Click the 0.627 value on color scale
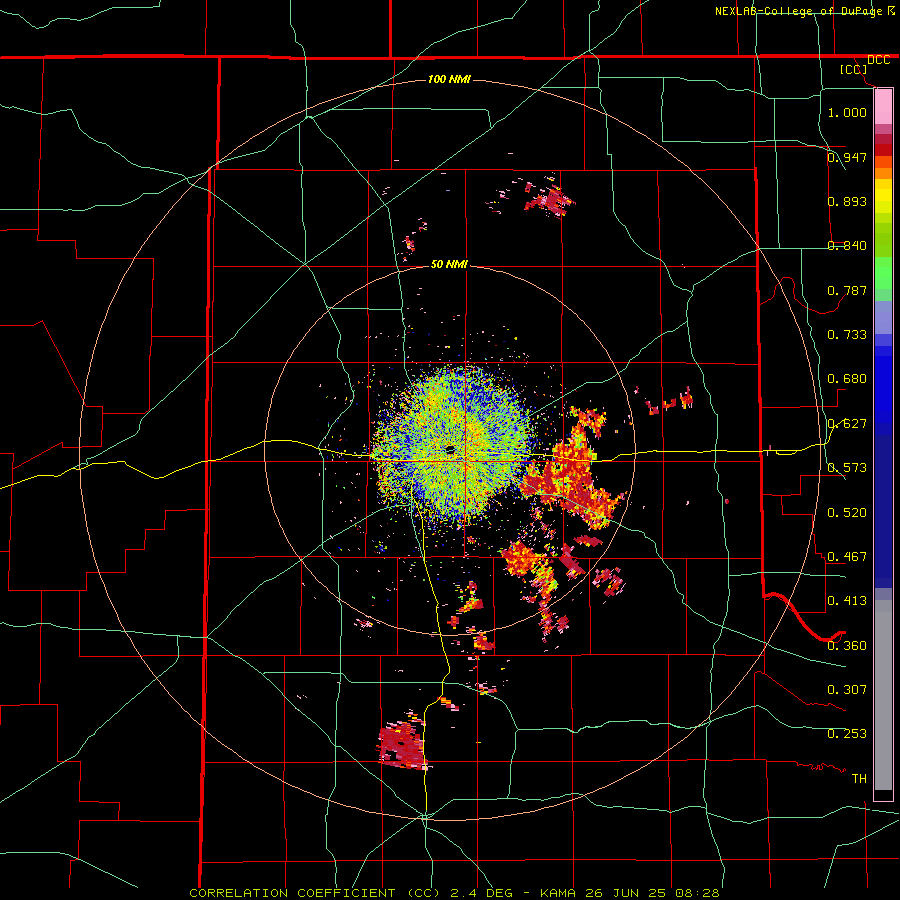 point(847,424)
